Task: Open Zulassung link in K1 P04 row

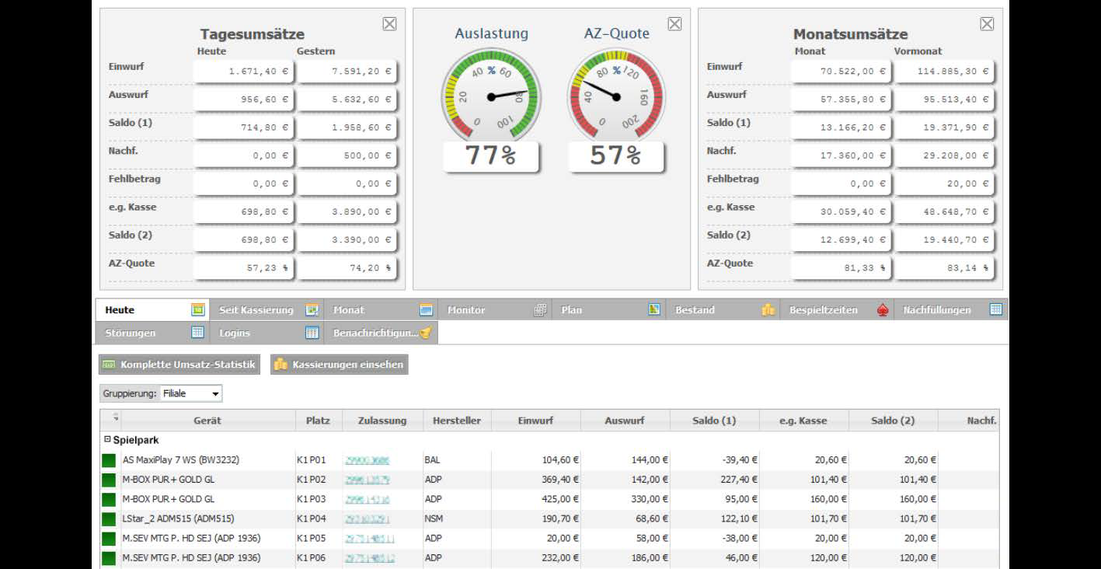Action: pyautogui.click(x=367, y=520)
